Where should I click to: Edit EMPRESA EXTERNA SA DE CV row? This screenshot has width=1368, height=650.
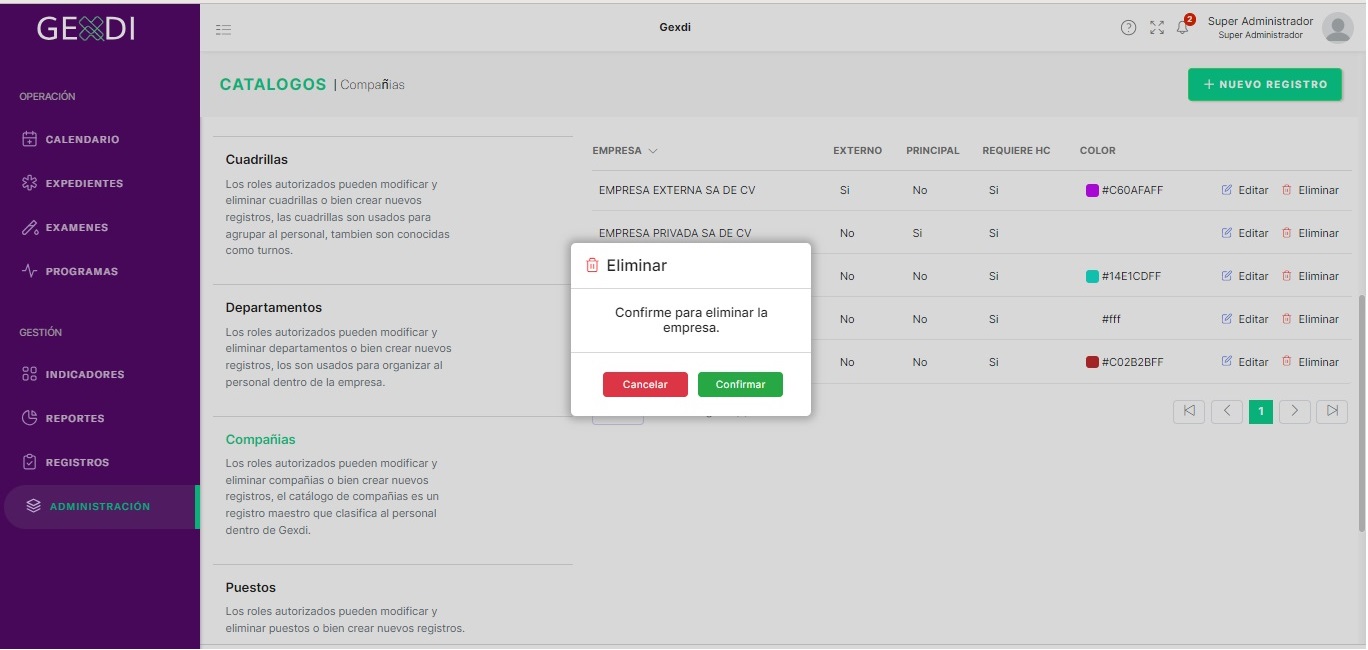tap(1244, 190)
